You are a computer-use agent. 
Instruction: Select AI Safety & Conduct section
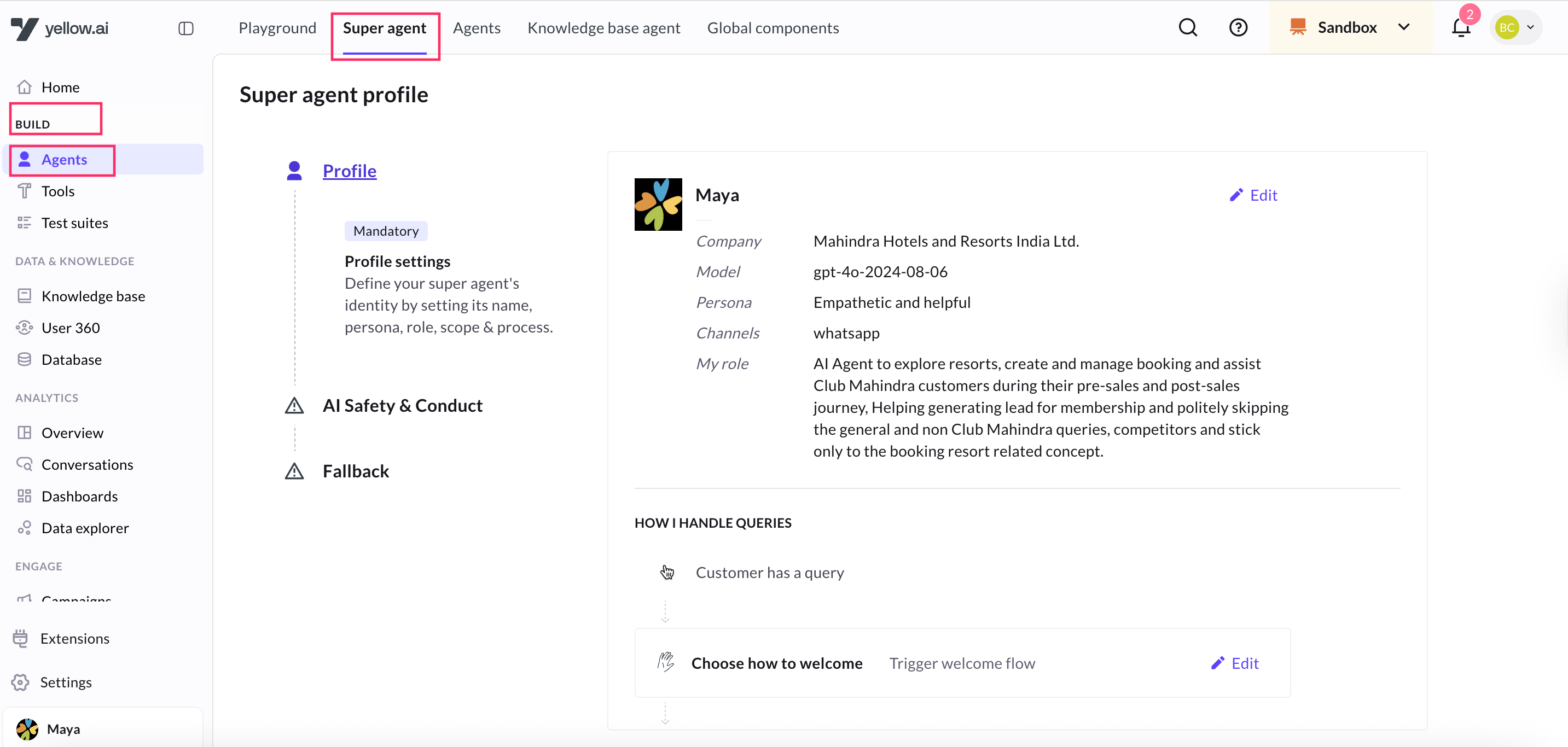(402, 406)
